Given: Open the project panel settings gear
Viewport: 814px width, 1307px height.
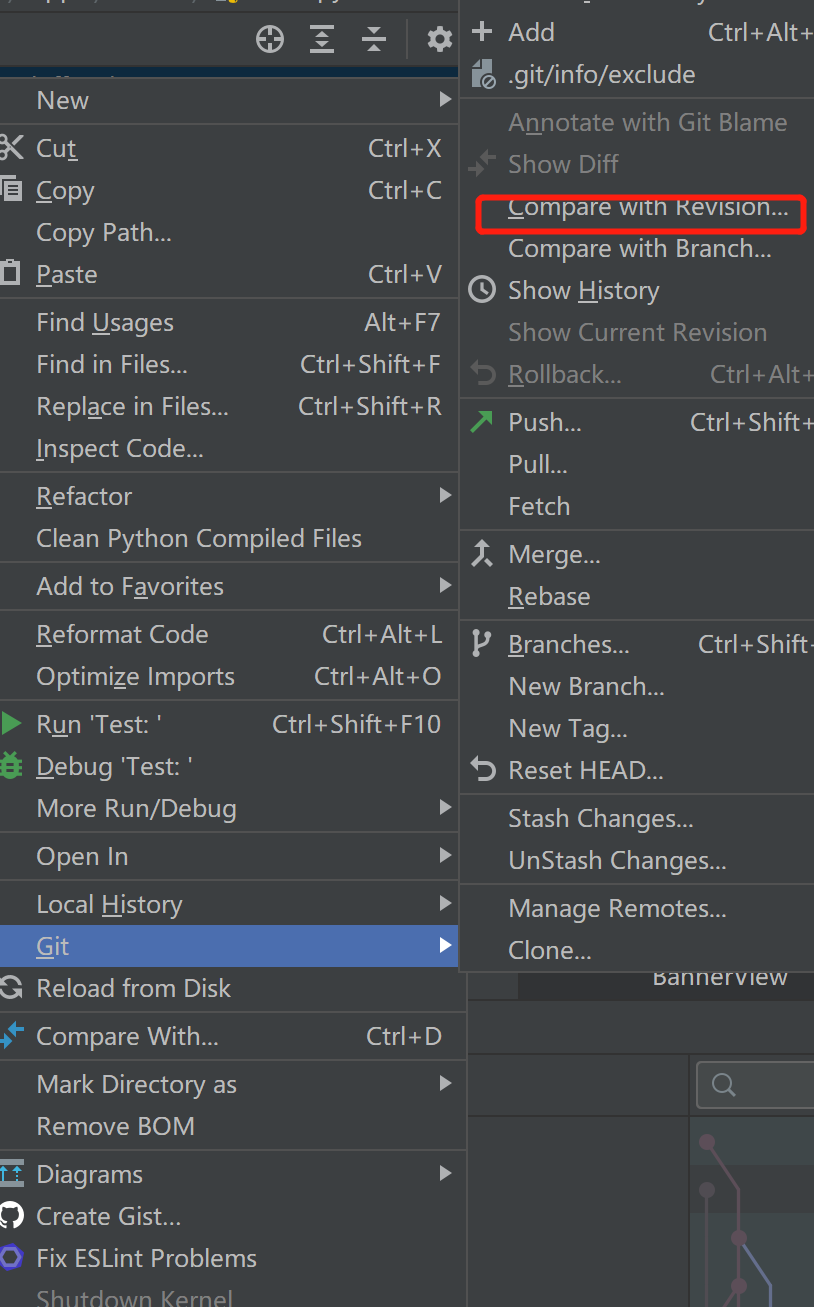Looking at the screenshot, I should pyautogui.click(x=439, y=39).
